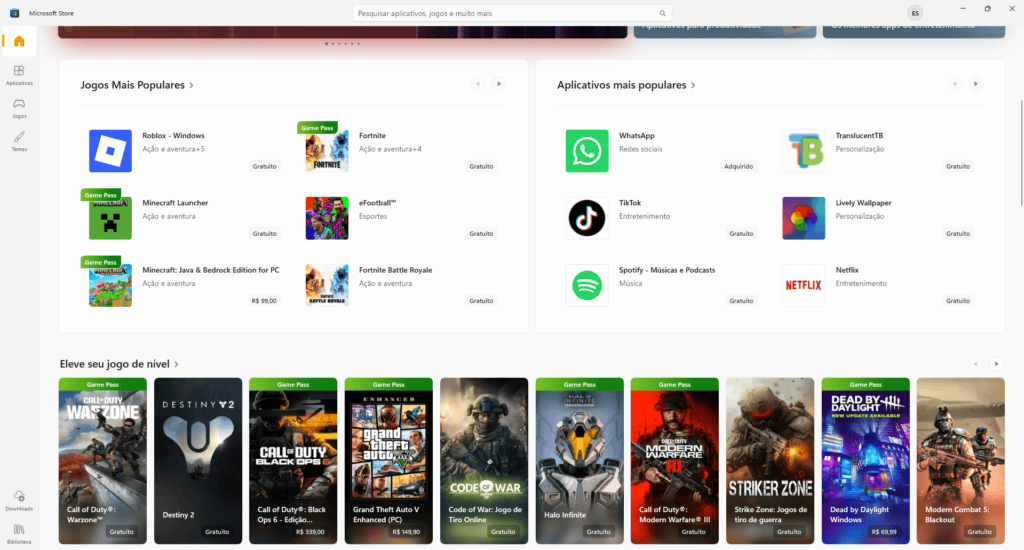1024x550 pixels.
Task: Click the Minecraft Launcher title text
Action: (x=175, y=203)
